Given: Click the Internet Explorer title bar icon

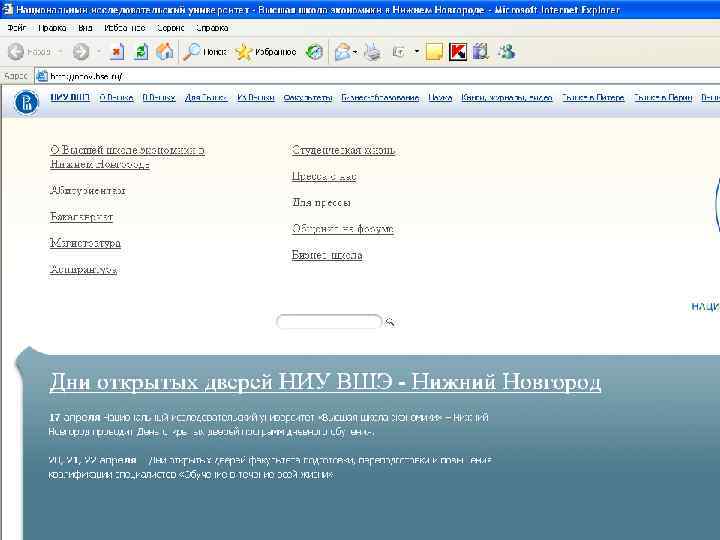Looking at the screenshot, I should click(7, 9).
